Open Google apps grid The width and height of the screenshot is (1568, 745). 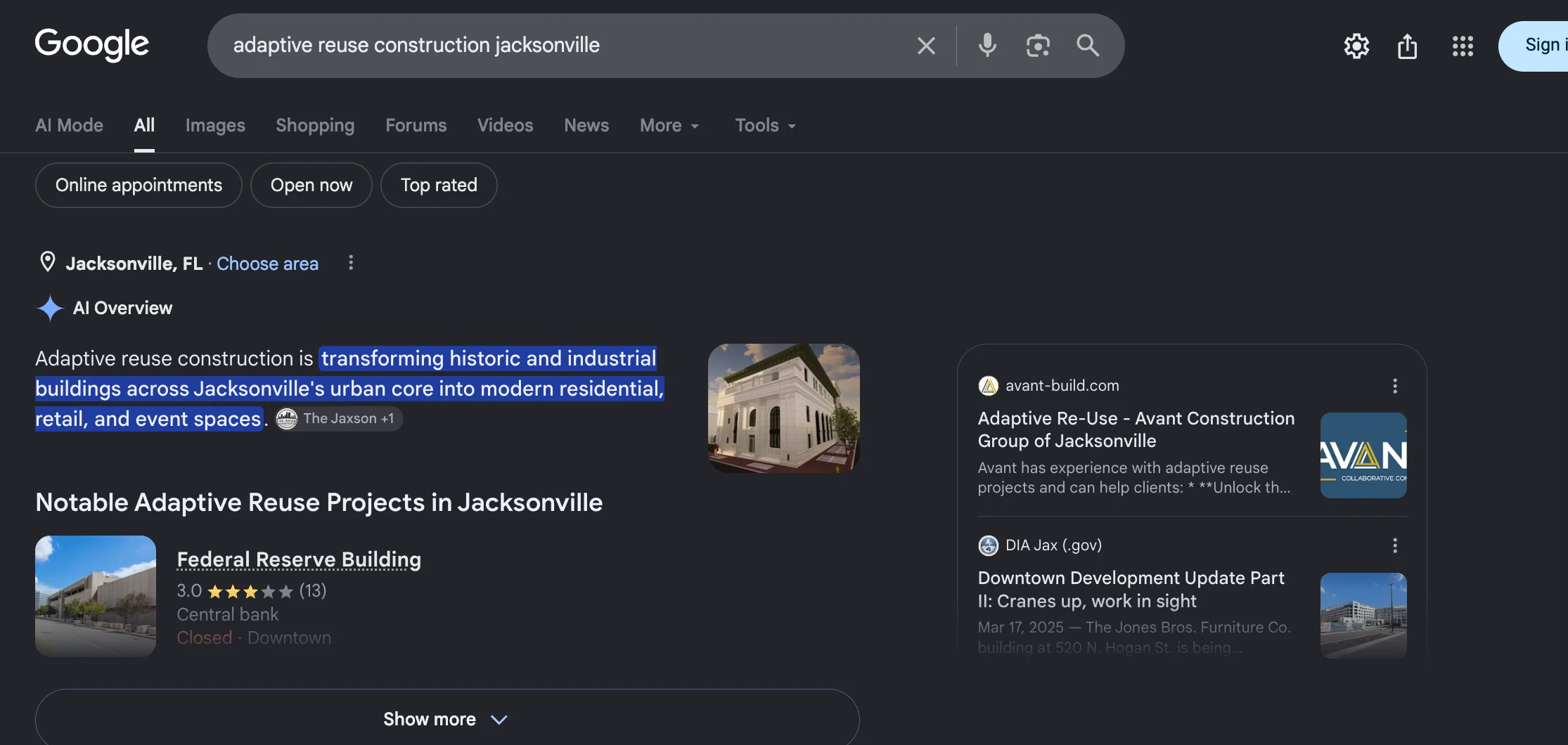point(1463,46)
